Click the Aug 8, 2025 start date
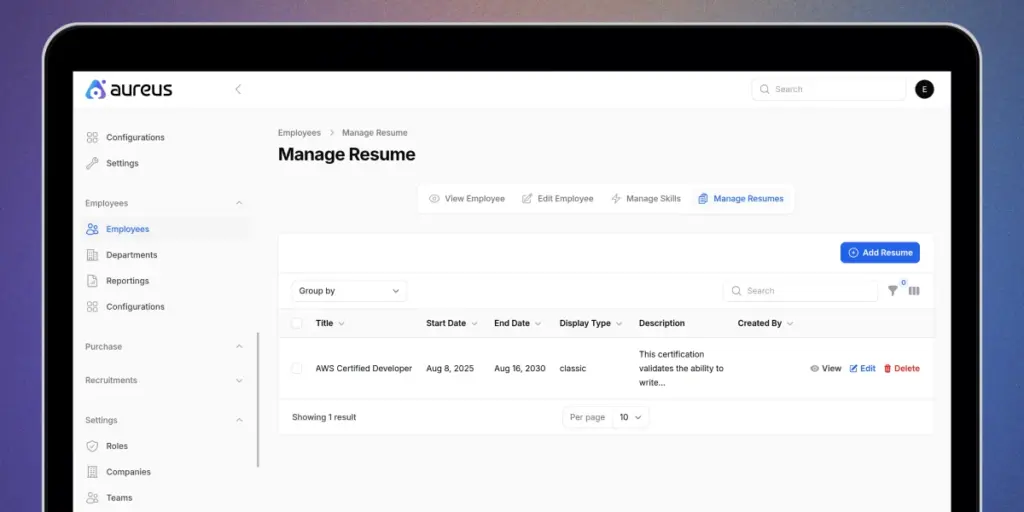 tap(450, 368)
